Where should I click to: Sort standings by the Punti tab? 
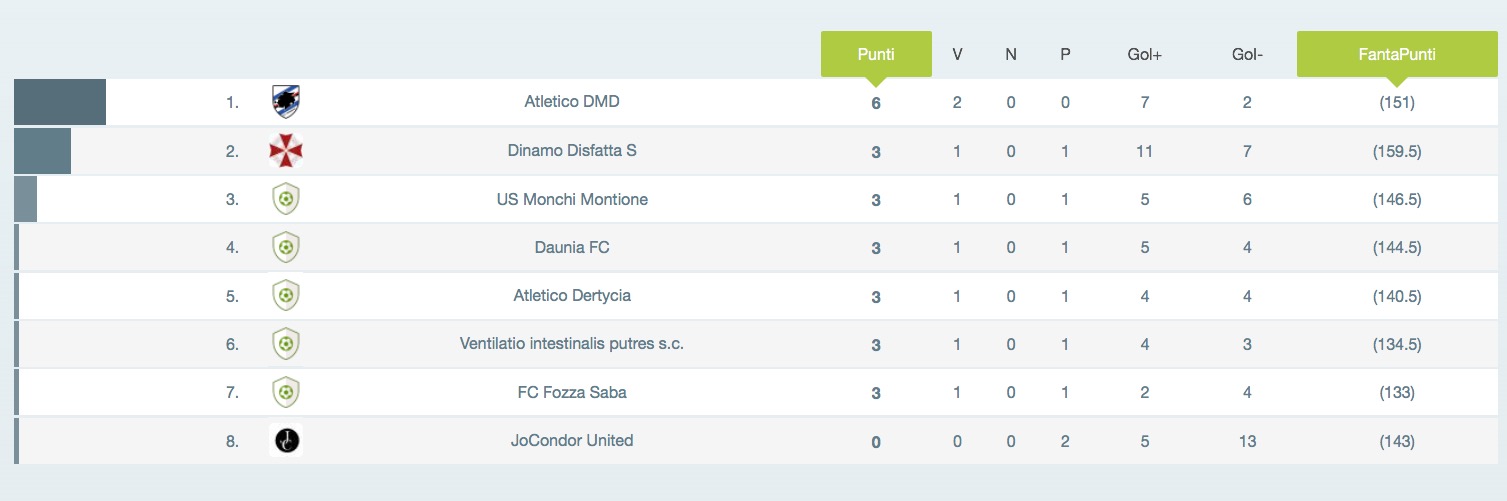(x=876, y=55)
